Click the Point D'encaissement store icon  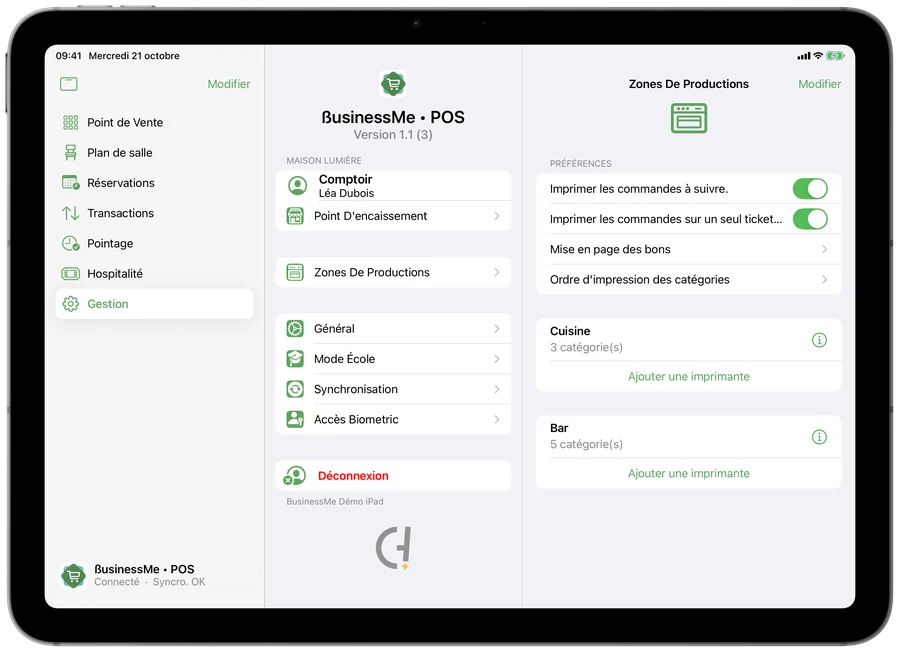[x=295, y=216]
